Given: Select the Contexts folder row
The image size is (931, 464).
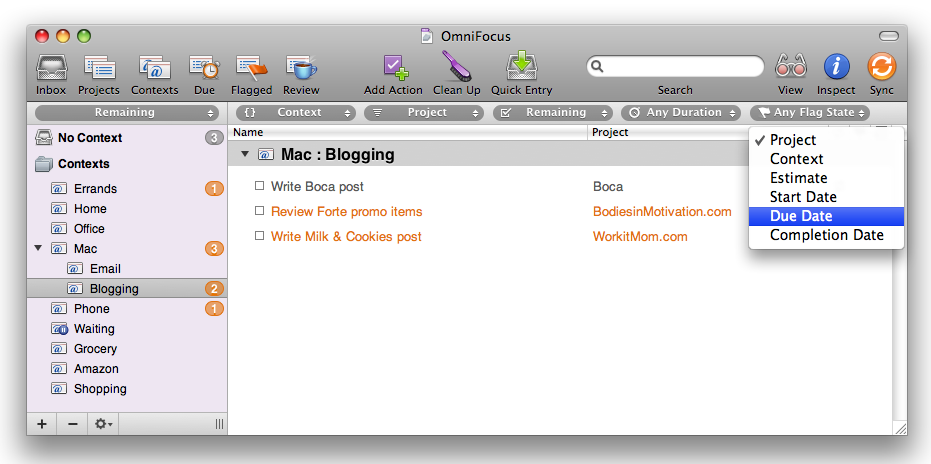Looking at the screenshot, I should 127,164.
